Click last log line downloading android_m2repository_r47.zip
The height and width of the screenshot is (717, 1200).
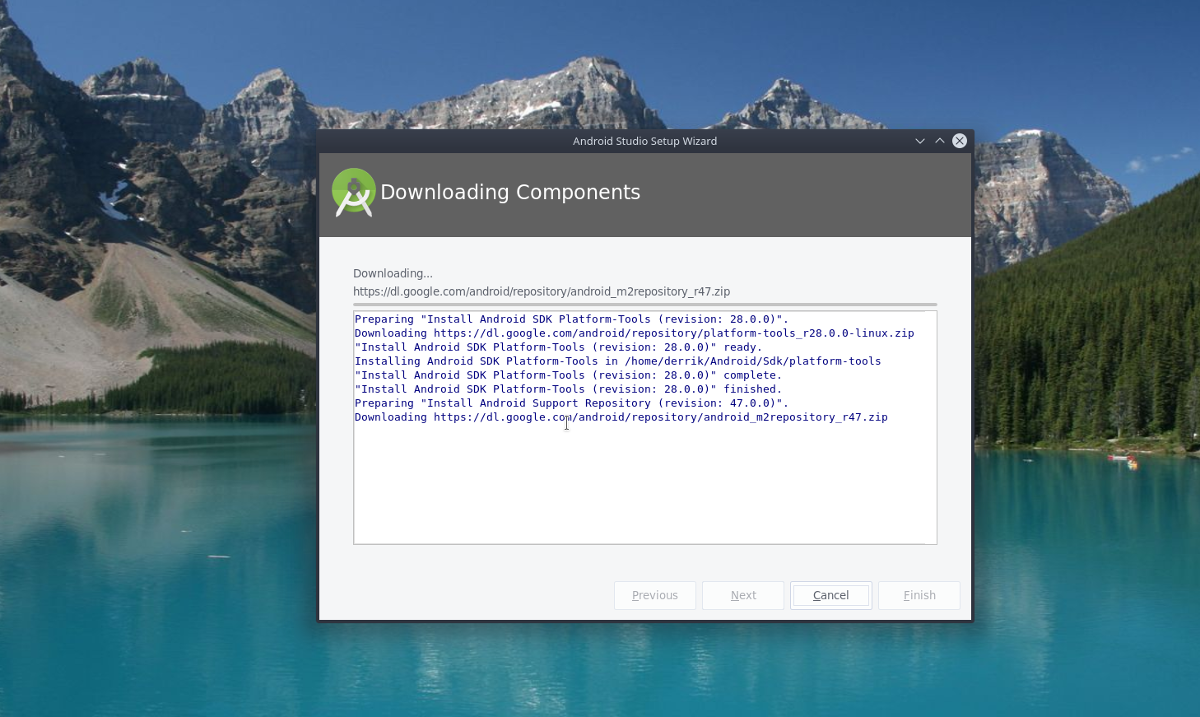pos(621,417)
